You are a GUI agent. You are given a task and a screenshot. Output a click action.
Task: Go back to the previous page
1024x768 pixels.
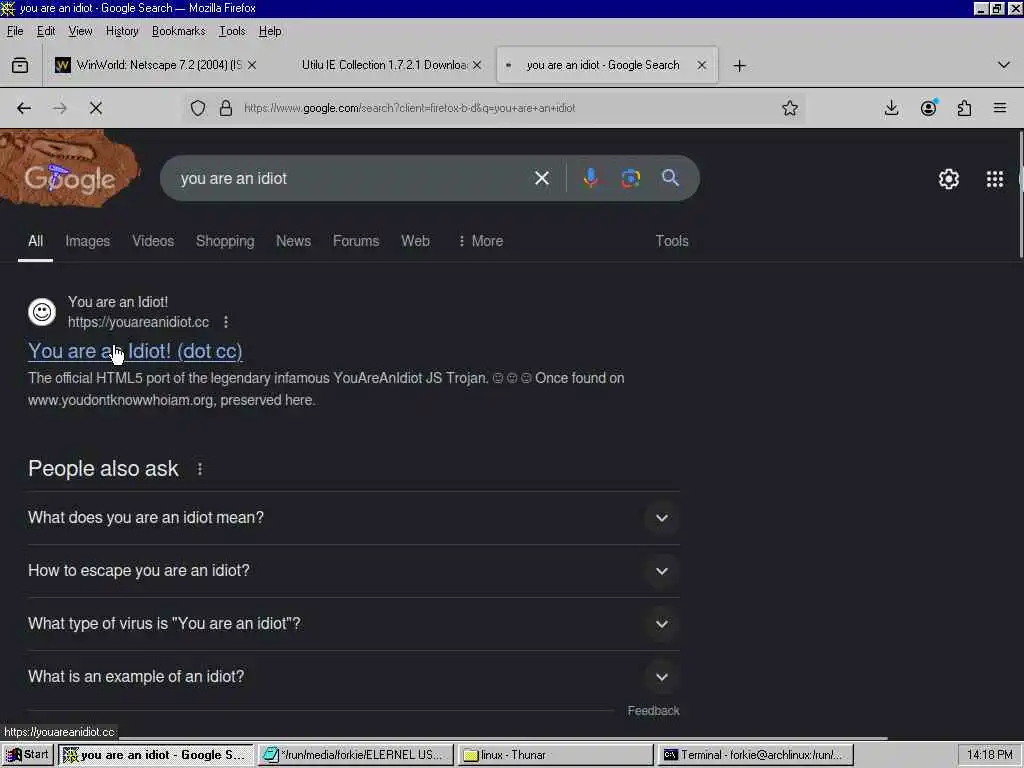coord(24,108)
